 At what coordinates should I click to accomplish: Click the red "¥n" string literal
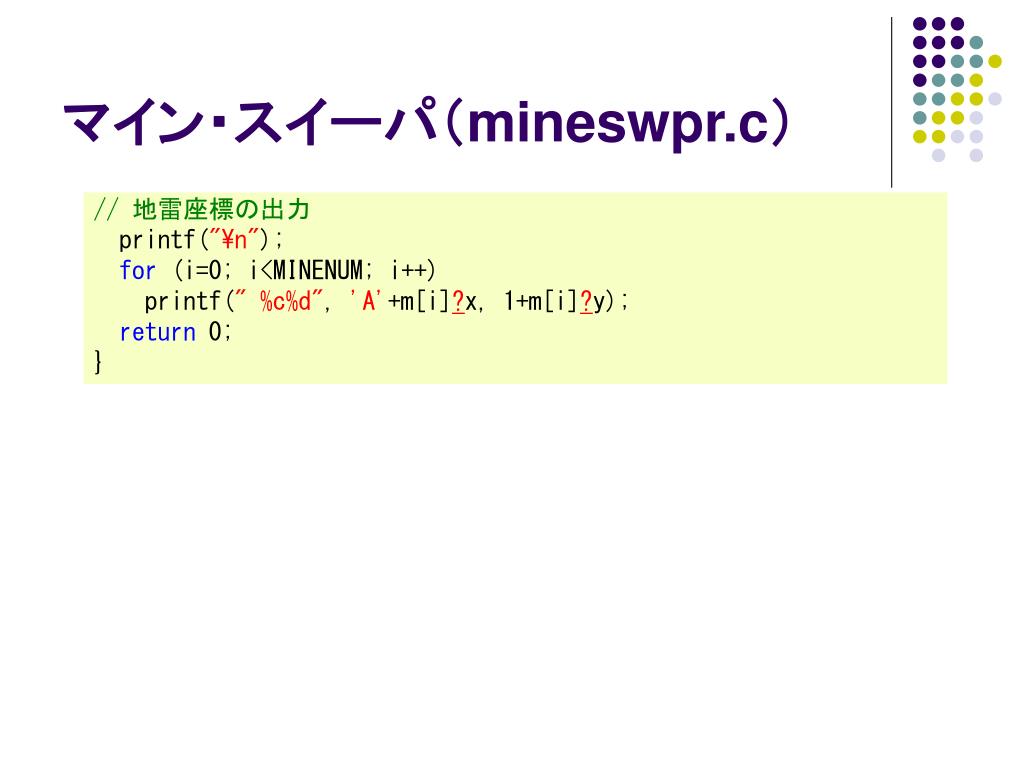click(234, 240)
